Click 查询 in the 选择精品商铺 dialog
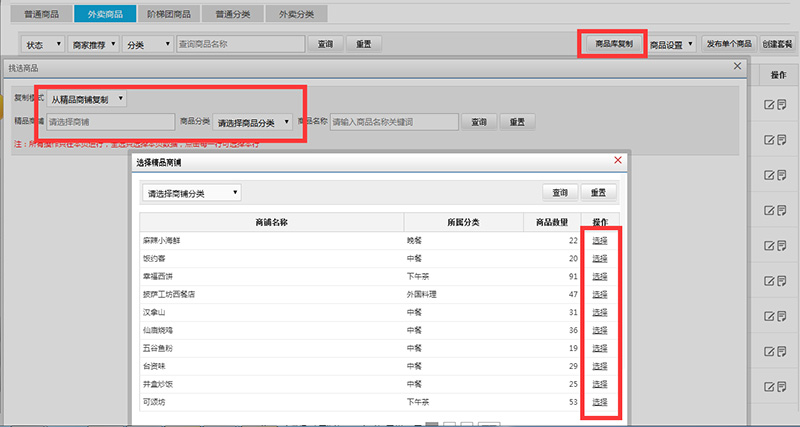800x427 pixels. click(560, 192)
